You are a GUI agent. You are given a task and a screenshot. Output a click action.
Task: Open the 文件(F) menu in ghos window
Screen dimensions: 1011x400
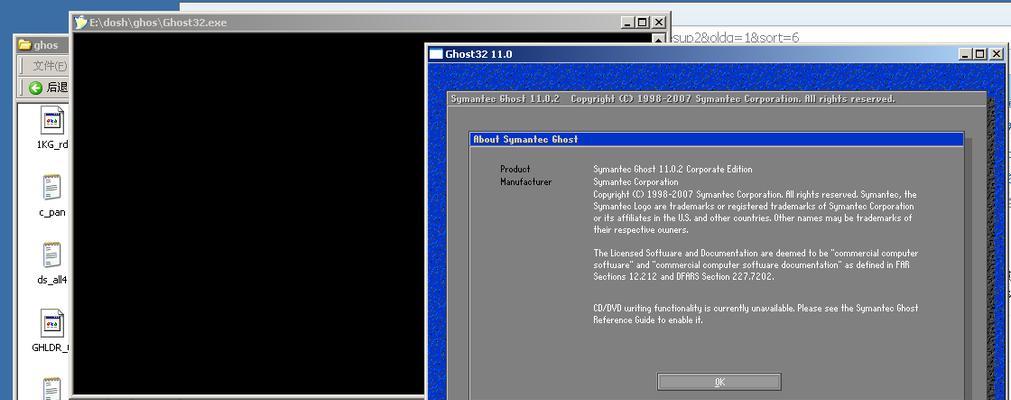point(49,66)
